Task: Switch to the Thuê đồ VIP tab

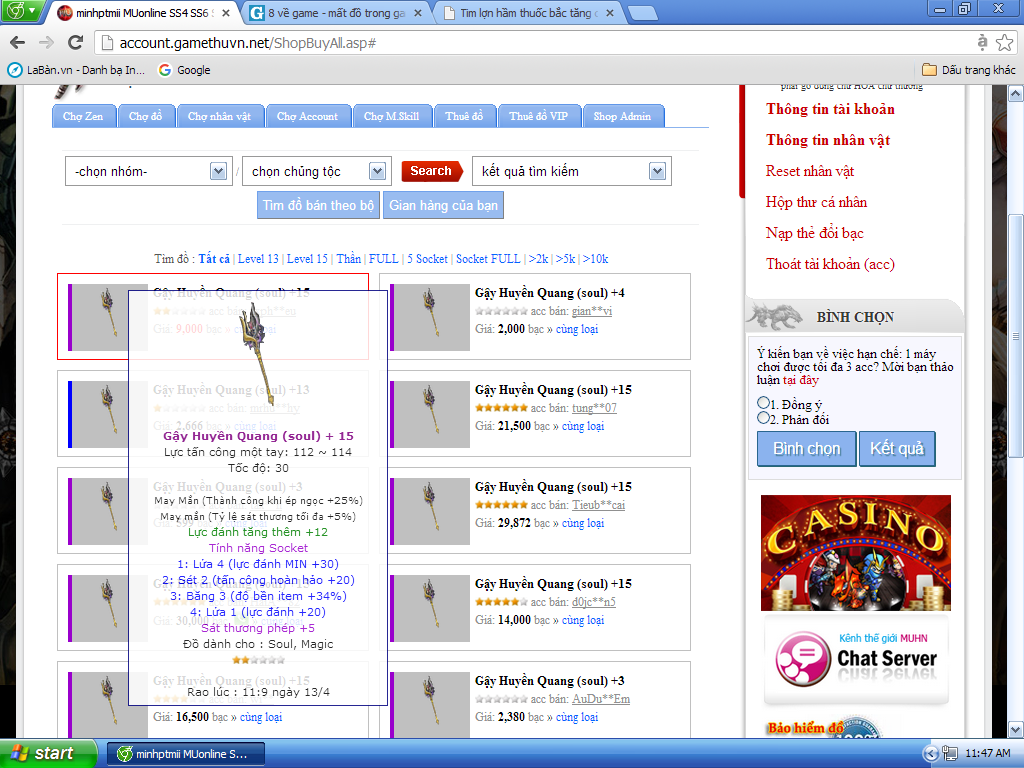Action: (x=539, y=116)
